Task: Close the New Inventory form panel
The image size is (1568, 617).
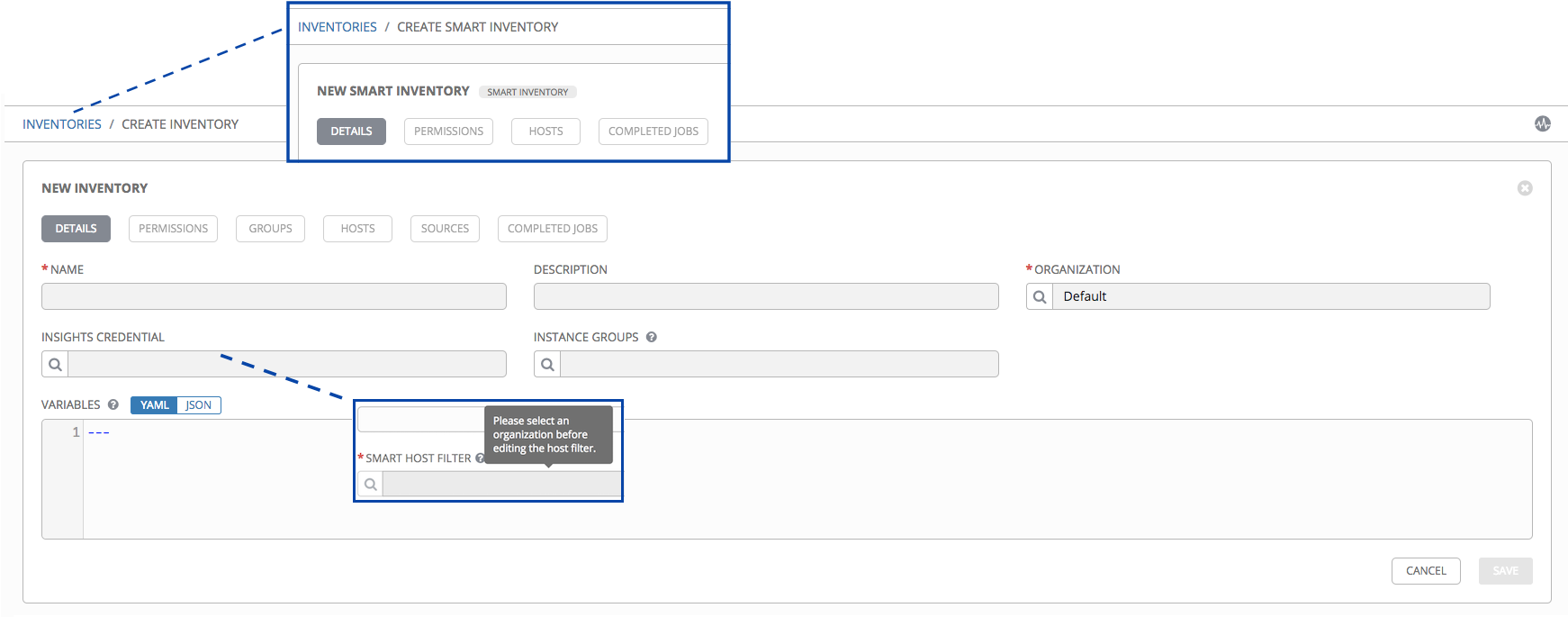Action: (1525, 188)
